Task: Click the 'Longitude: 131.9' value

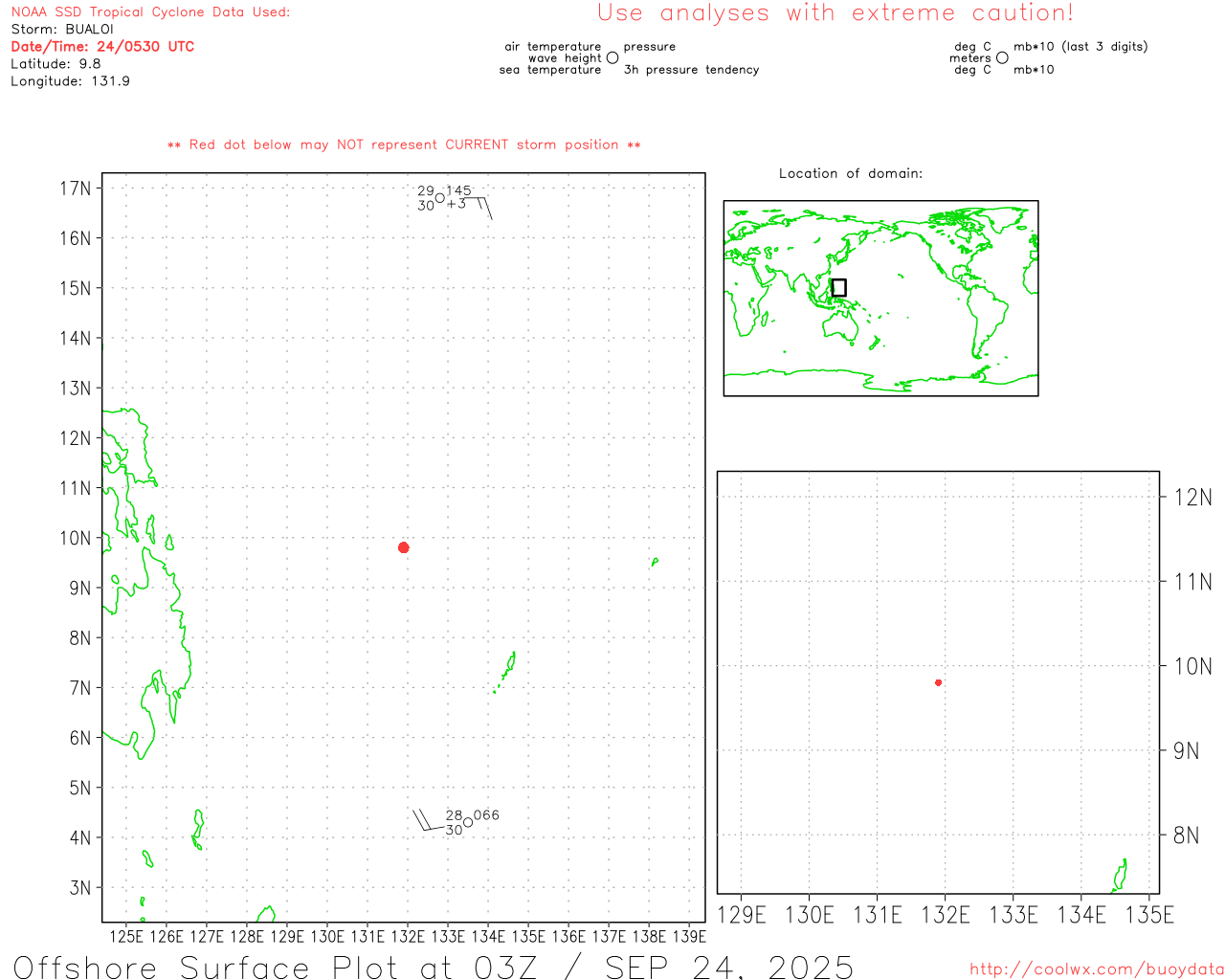Action: pyautogui.click(x=70, y=81)
